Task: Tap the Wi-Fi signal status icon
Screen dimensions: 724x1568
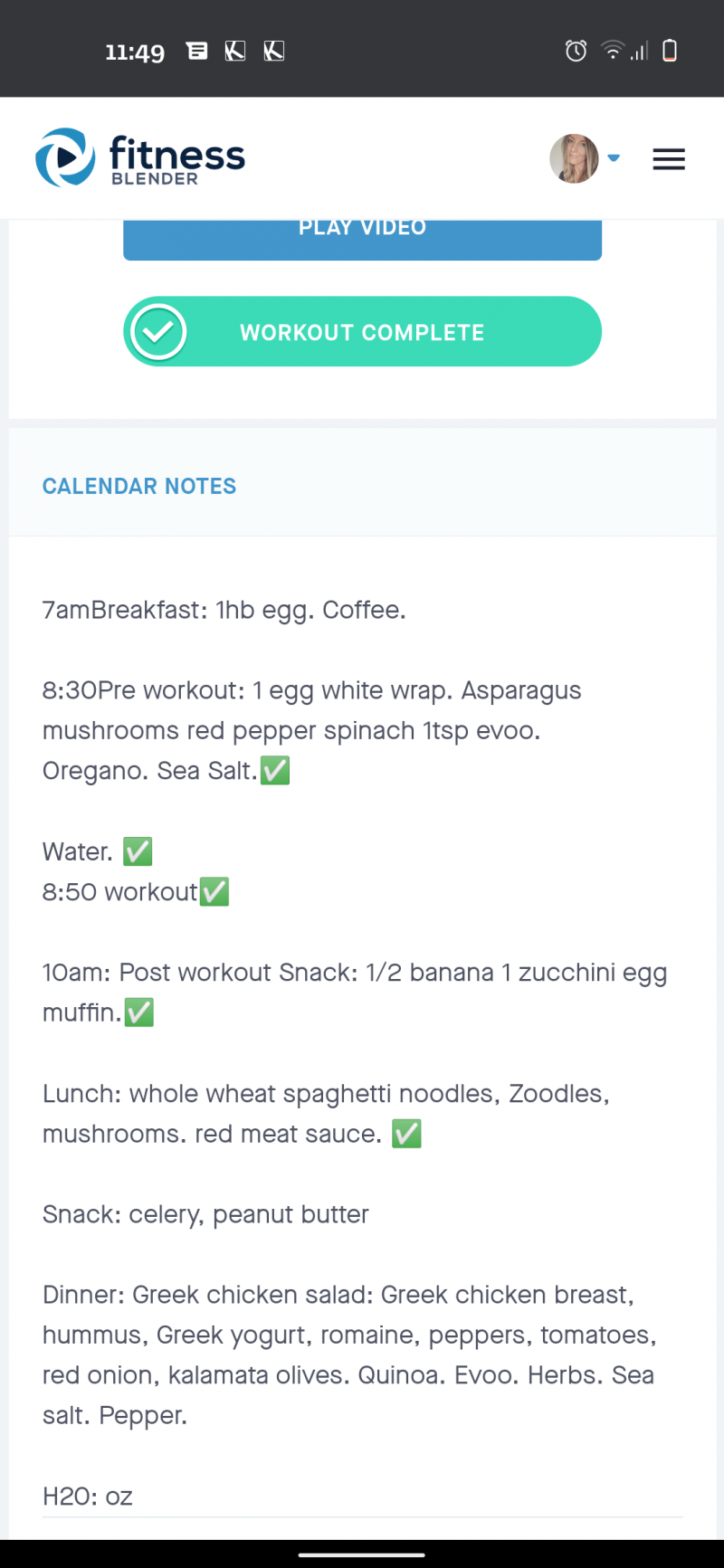Action: (x=614, y=51)
